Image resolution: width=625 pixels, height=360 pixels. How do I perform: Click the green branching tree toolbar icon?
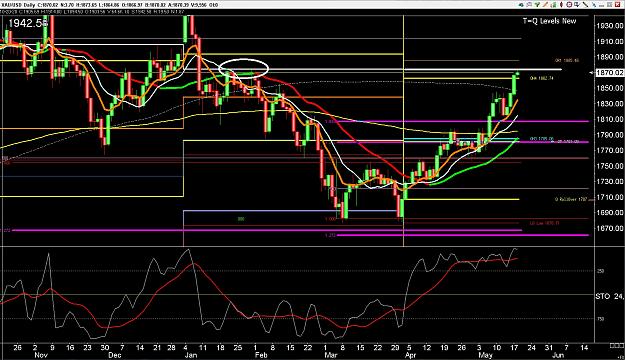pos(537,4)
